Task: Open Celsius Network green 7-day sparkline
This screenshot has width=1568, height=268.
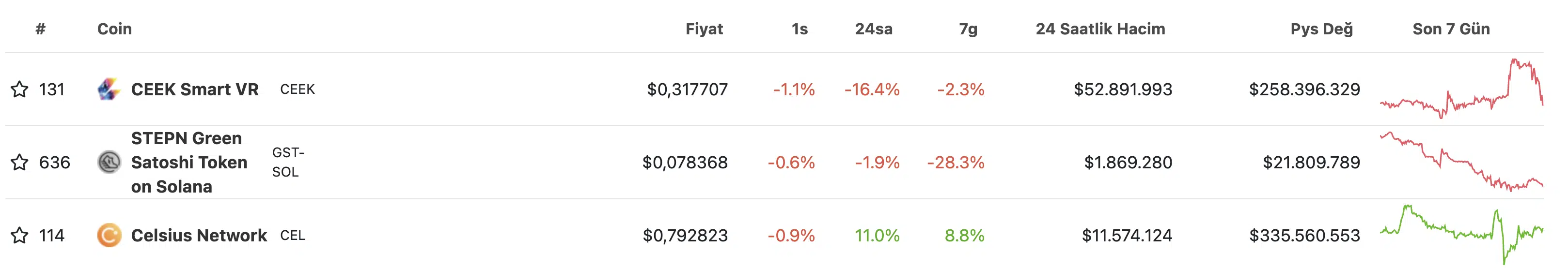Action: (x=1461, y=235)
